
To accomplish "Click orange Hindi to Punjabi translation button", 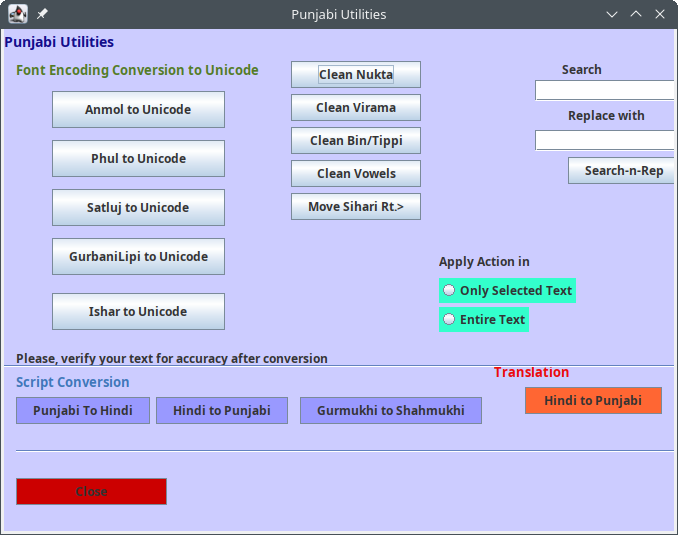I will tap(593, 400).
